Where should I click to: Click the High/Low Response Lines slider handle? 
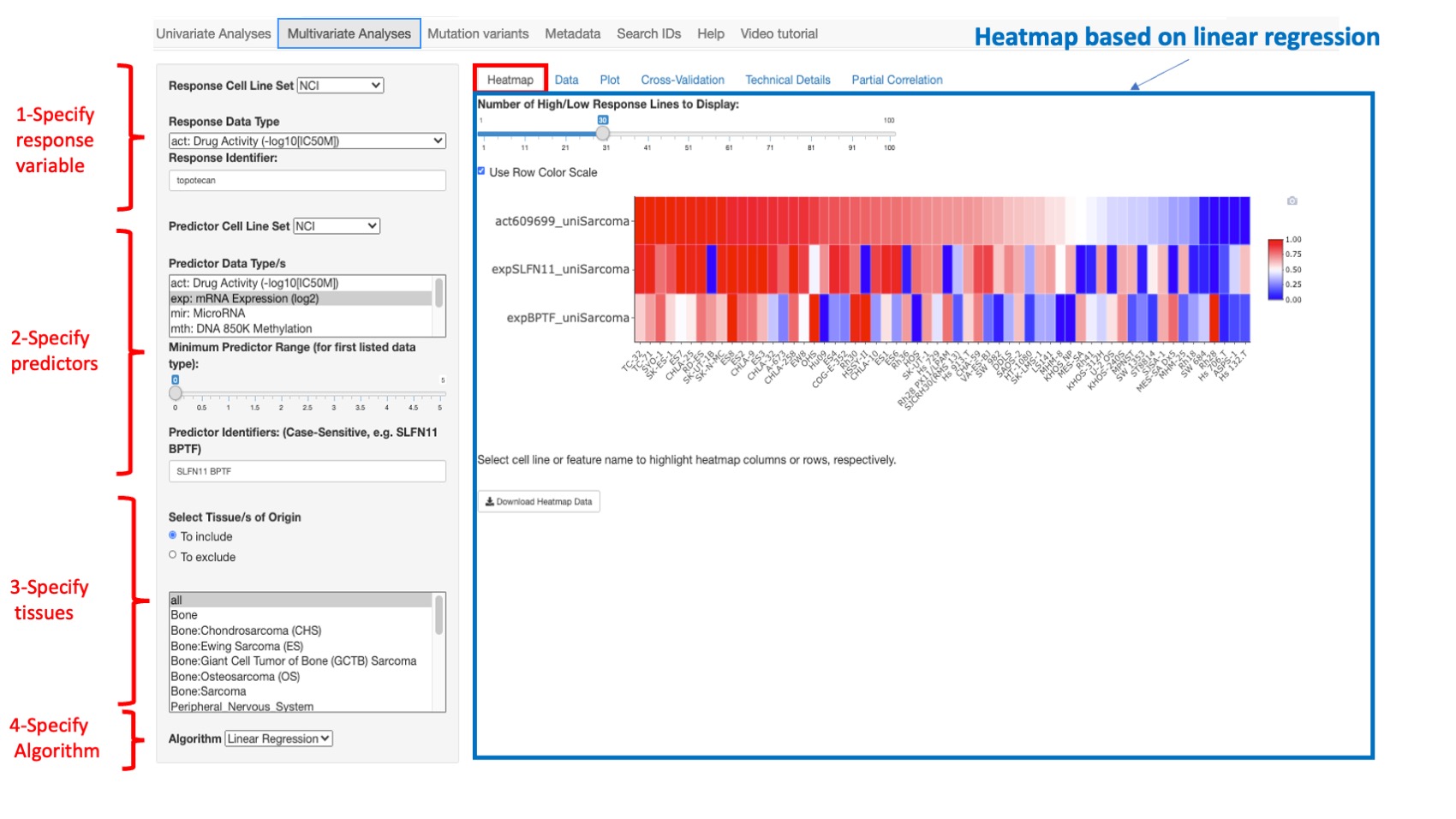pos(602,133)
